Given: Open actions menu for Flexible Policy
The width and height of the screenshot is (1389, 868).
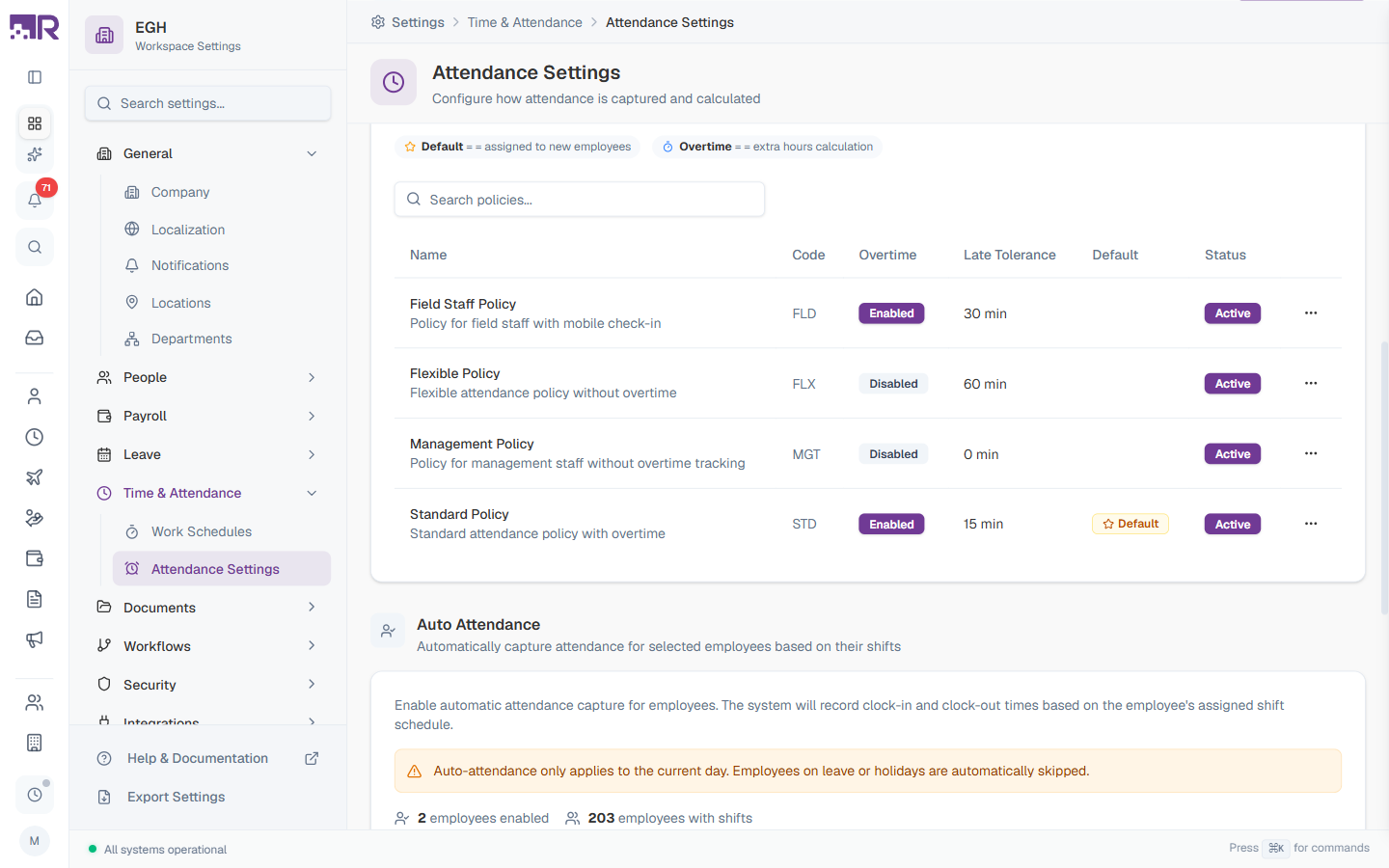Looking at the screenshot, I should tap(1311, 383).
